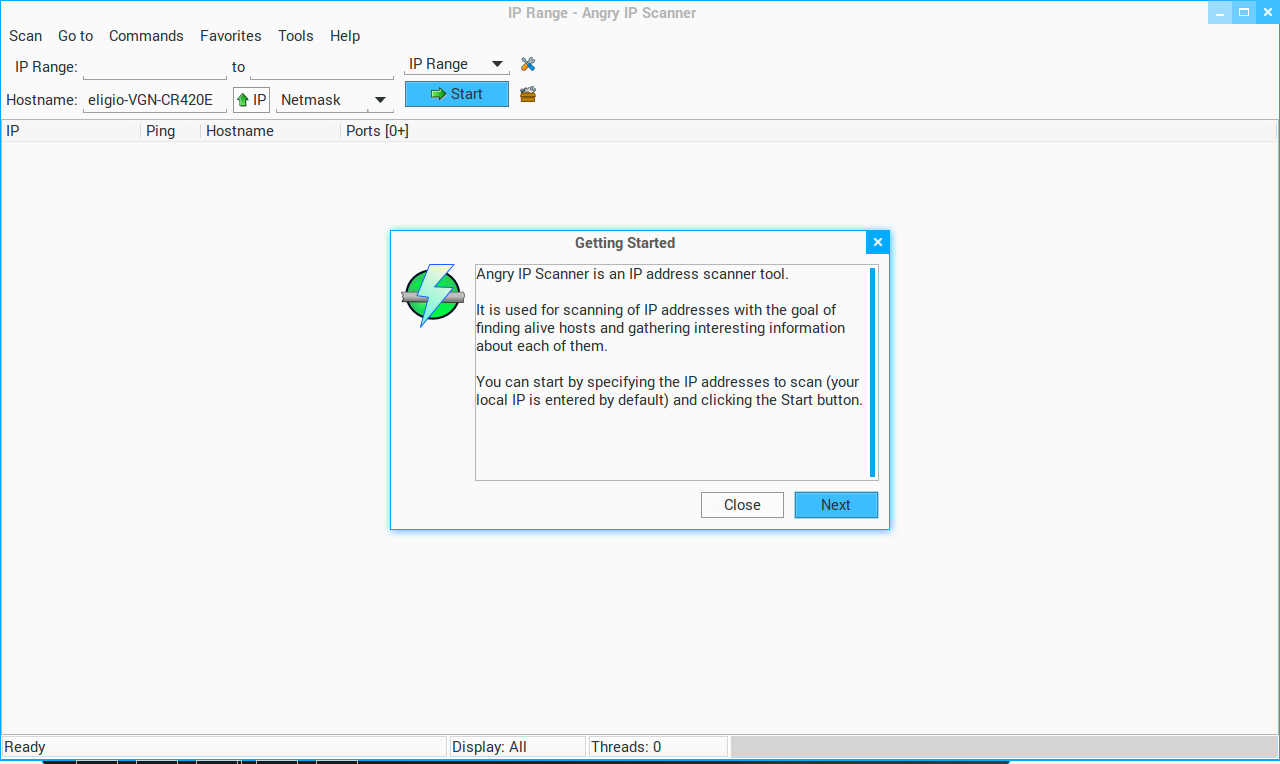Open the Favorites menu
The image size is (1280, 764).
(x=230, y=36)
